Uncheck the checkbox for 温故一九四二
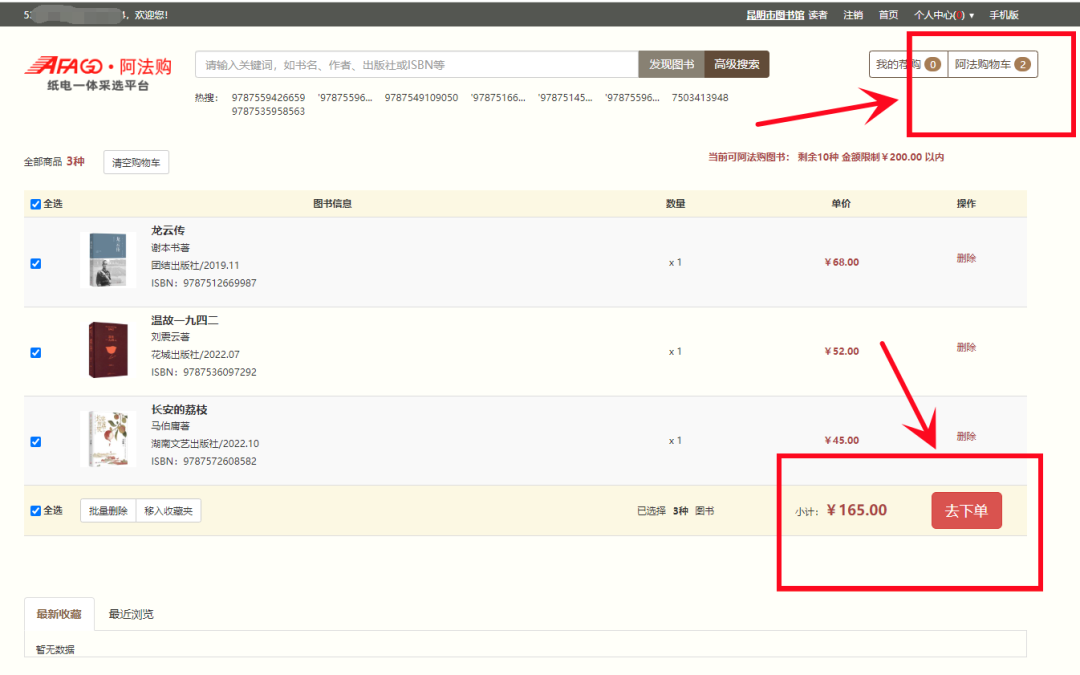1080x675 pixels. [36, 353]
